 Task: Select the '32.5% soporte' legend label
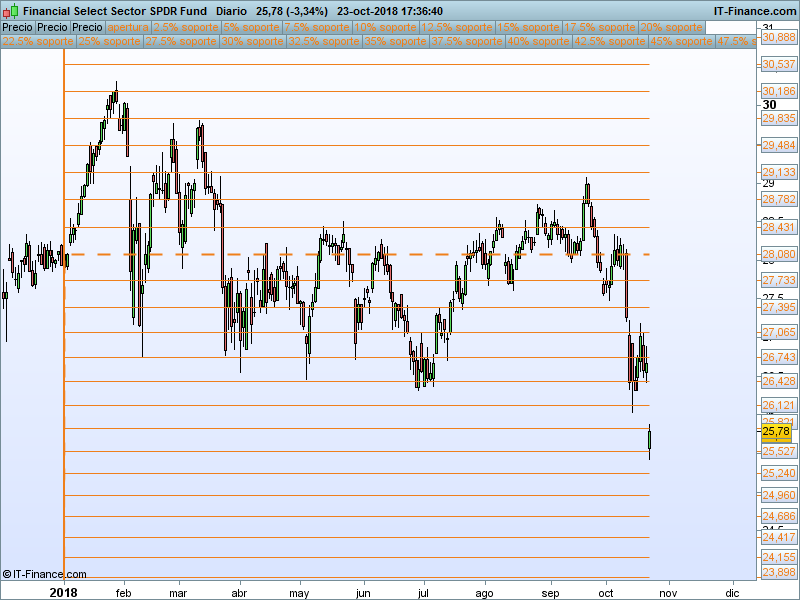pyautogui.click(x=323, y=41)
